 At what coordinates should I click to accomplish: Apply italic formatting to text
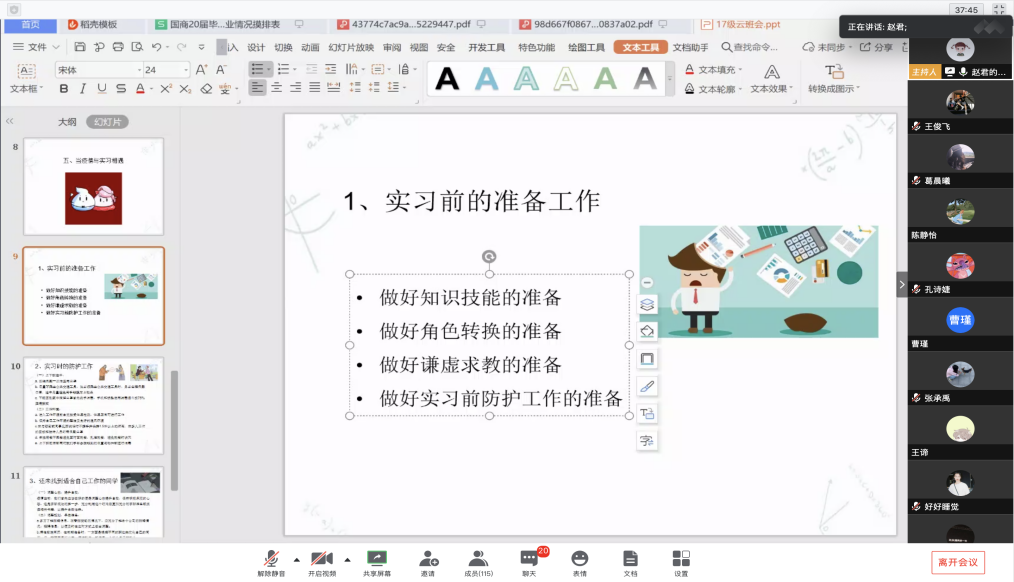(x=83, y=89)
